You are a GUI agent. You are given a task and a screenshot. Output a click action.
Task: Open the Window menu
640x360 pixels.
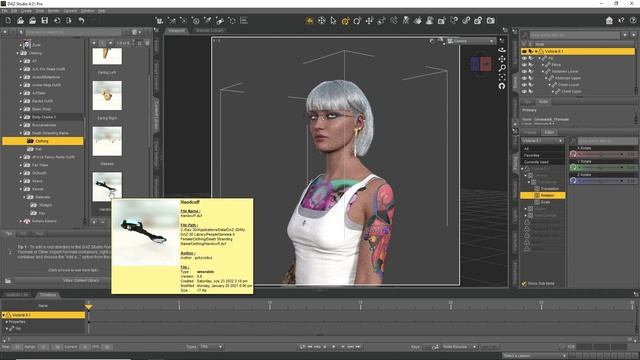87,11
